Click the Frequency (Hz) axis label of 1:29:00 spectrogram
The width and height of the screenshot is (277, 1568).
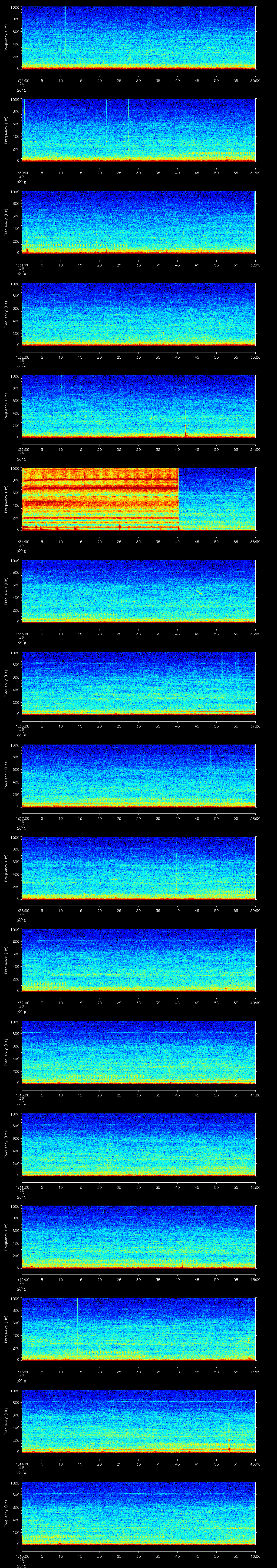pyautogui.click(x=6, y=38)
